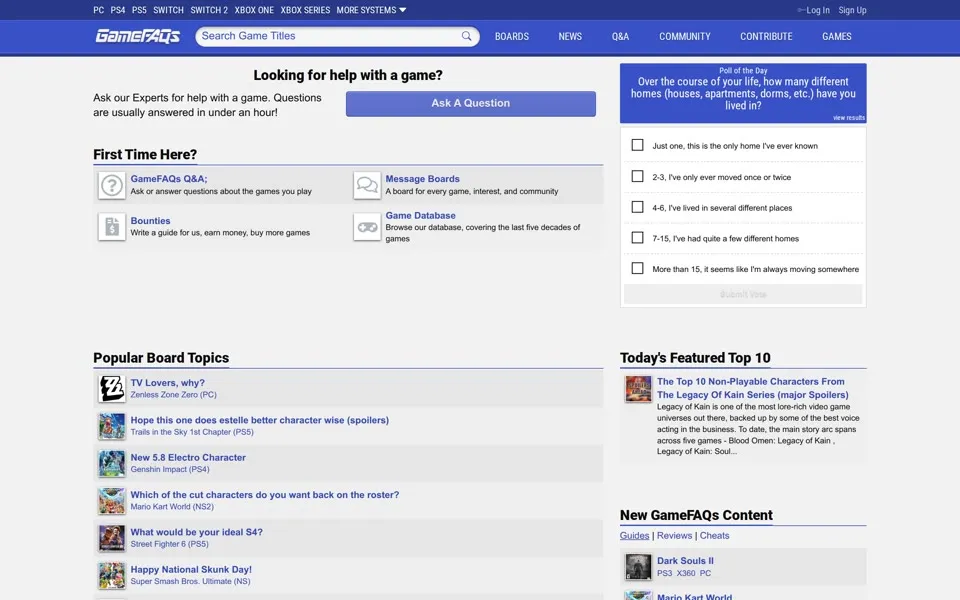The image size is (960, 600).
Task: Open the PS5 platform link
Action: point(139,10)
